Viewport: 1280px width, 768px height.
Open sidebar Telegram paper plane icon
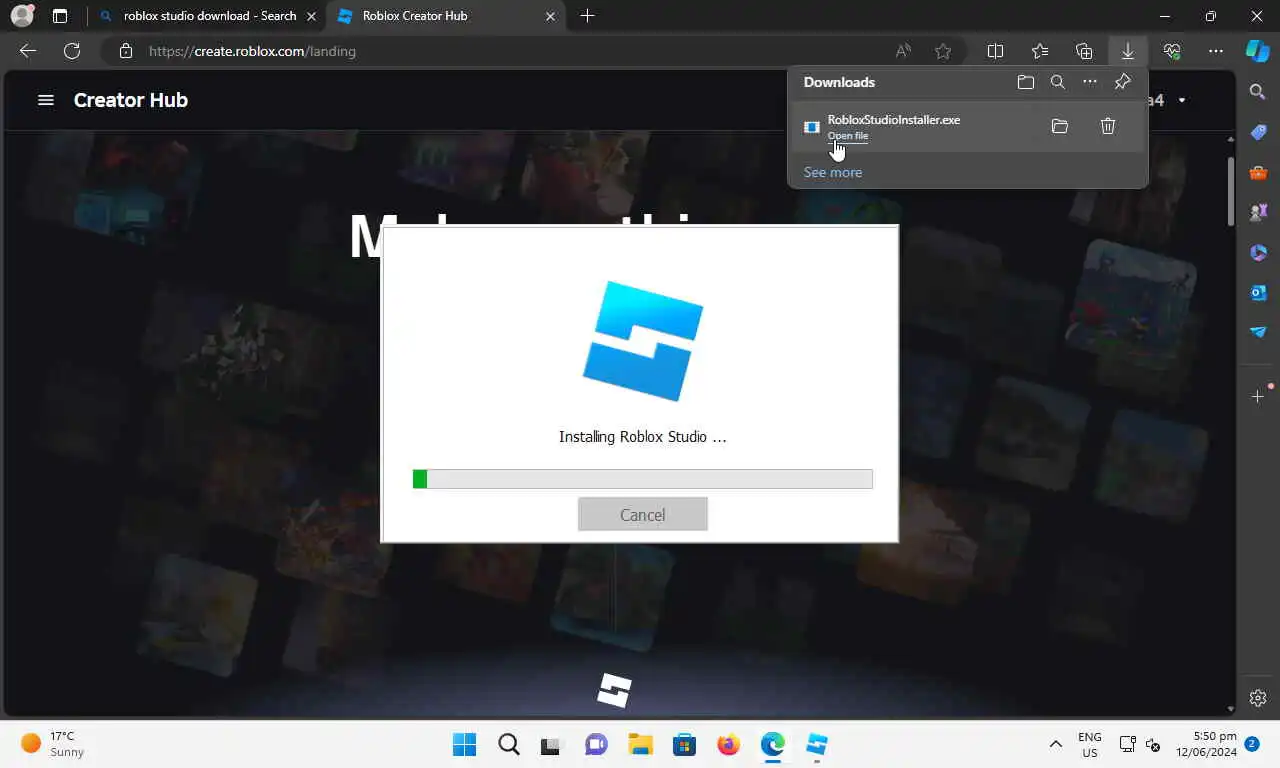(1258, 332)
